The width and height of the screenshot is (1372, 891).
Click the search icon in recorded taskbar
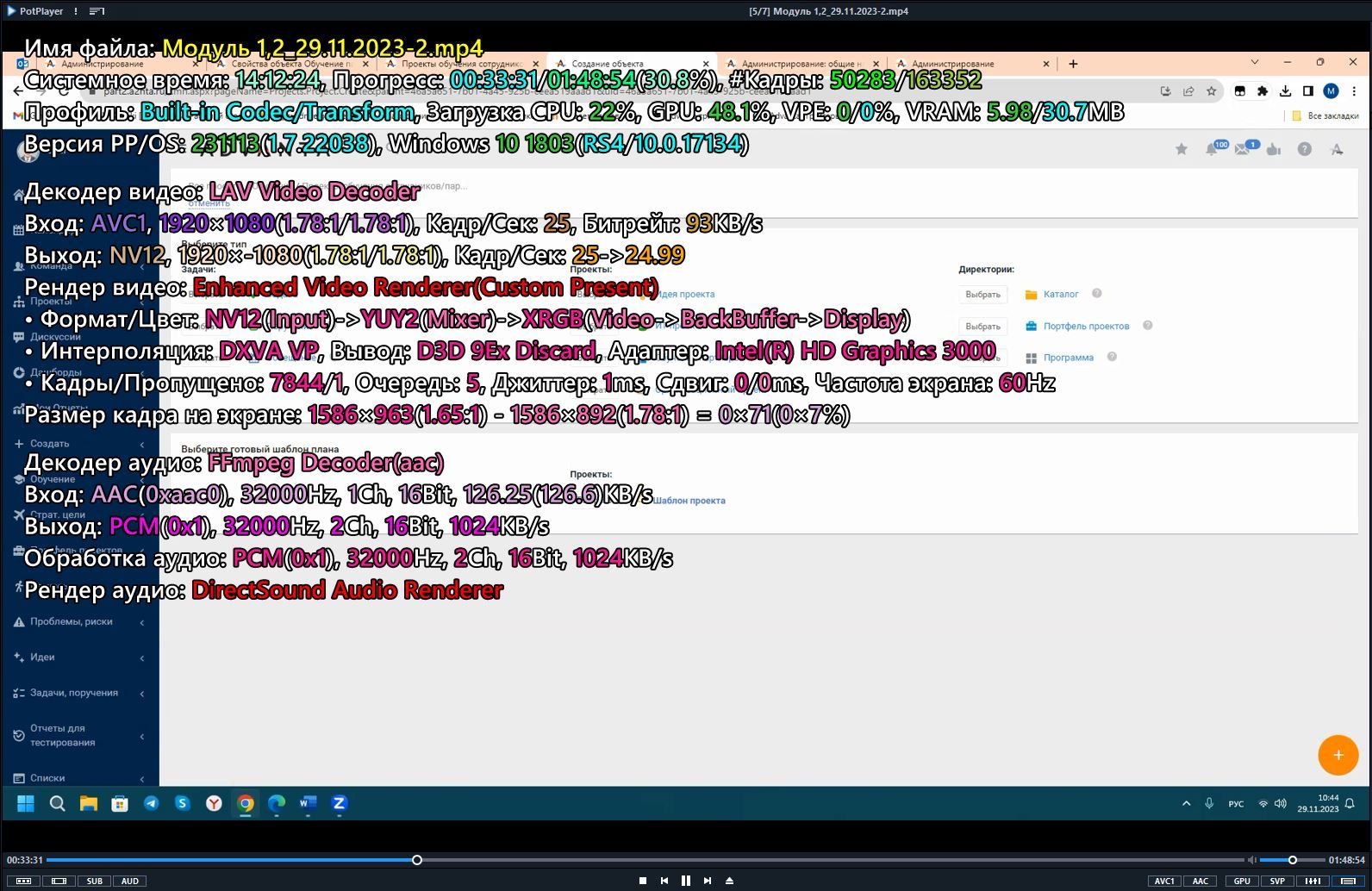pos(58,803)
